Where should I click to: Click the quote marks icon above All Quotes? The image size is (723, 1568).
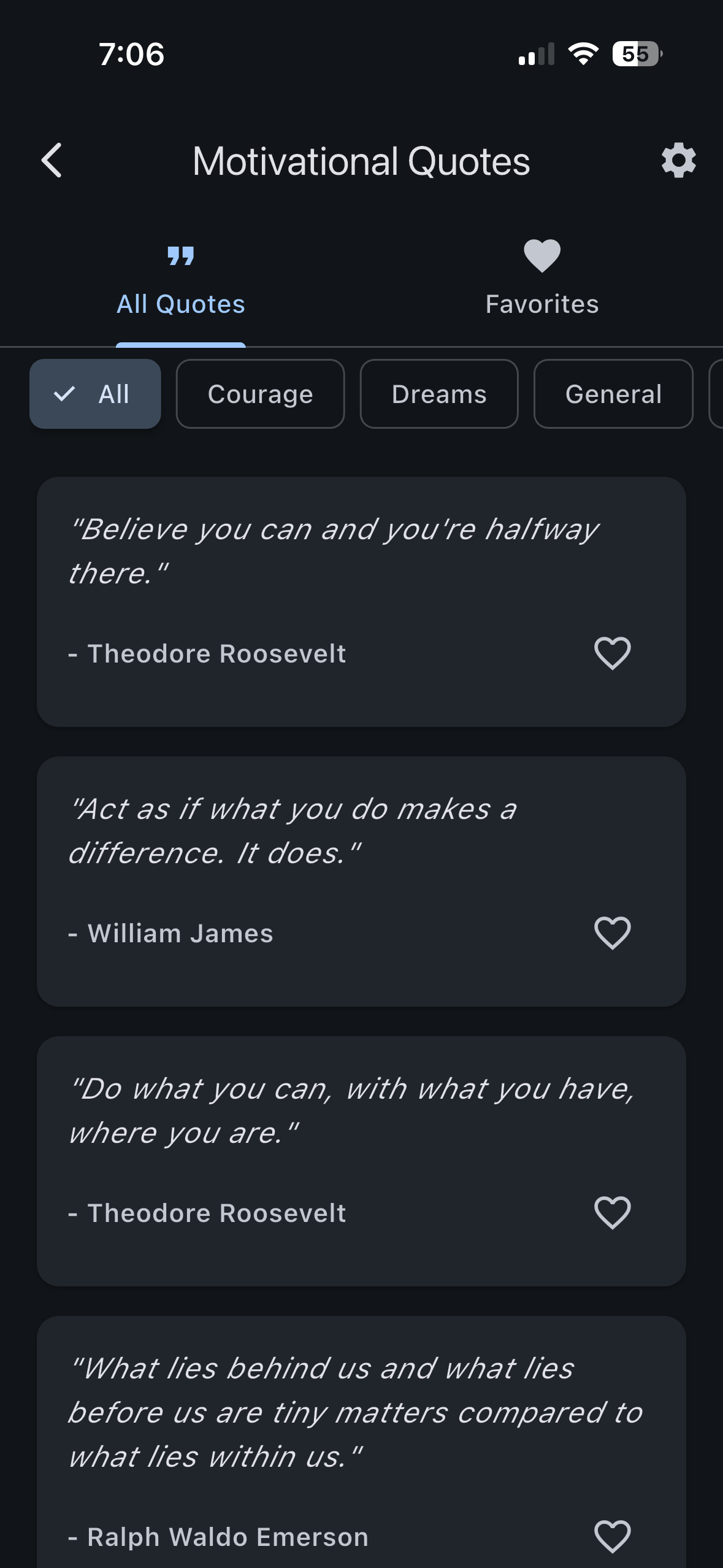180,258
